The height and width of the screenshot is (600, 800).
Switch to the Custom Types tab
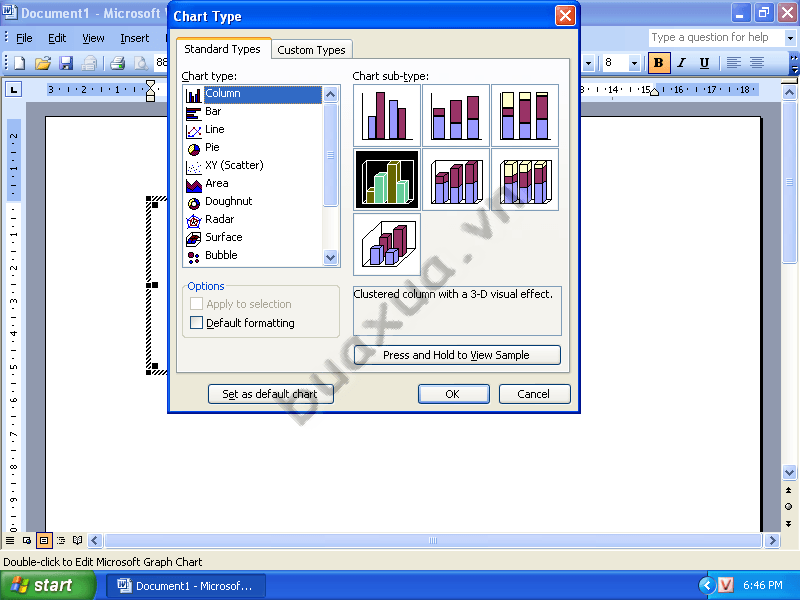[x=311, y=50]
